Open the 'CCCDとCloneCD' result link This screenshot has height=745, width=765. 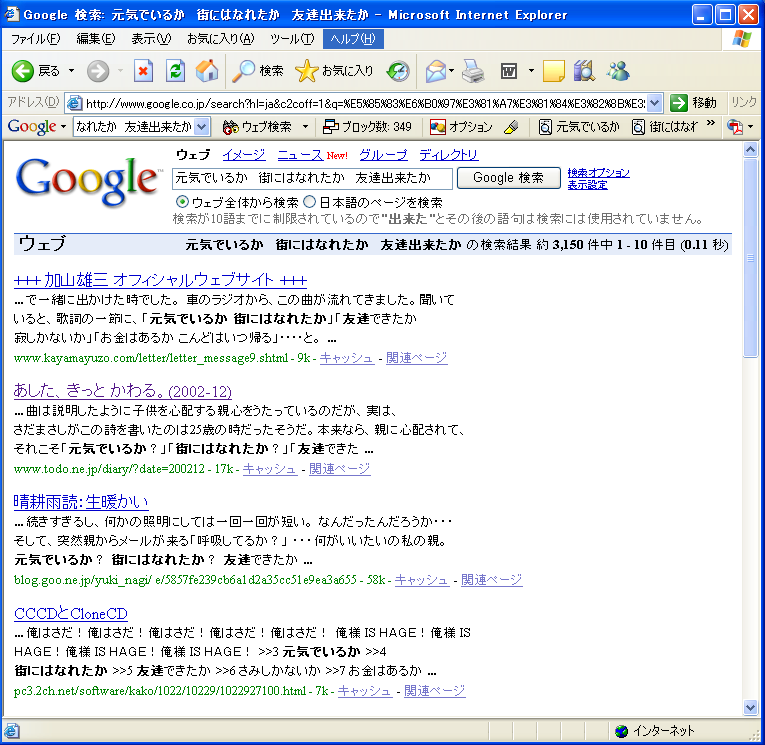(71, 613)
